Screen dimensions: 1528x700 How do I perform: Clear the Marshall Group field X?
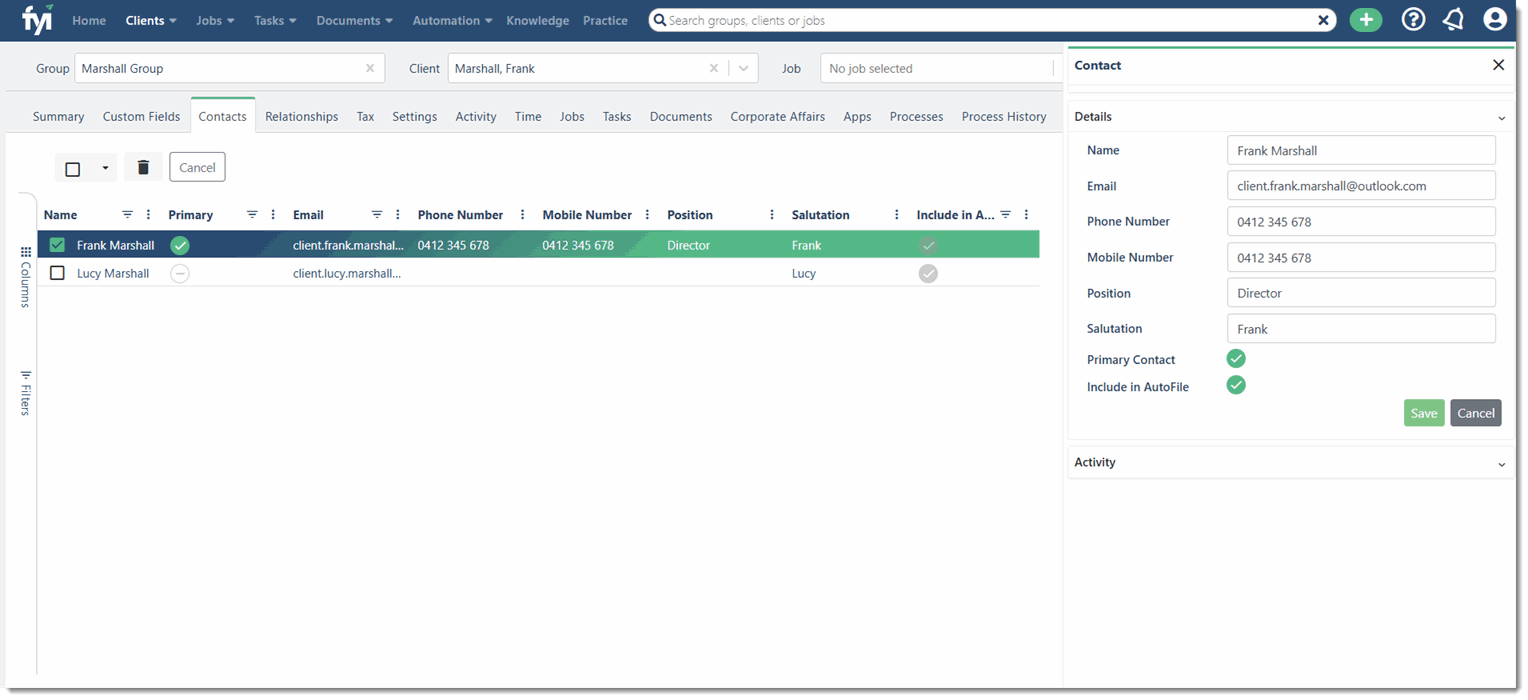coord(370,69)
